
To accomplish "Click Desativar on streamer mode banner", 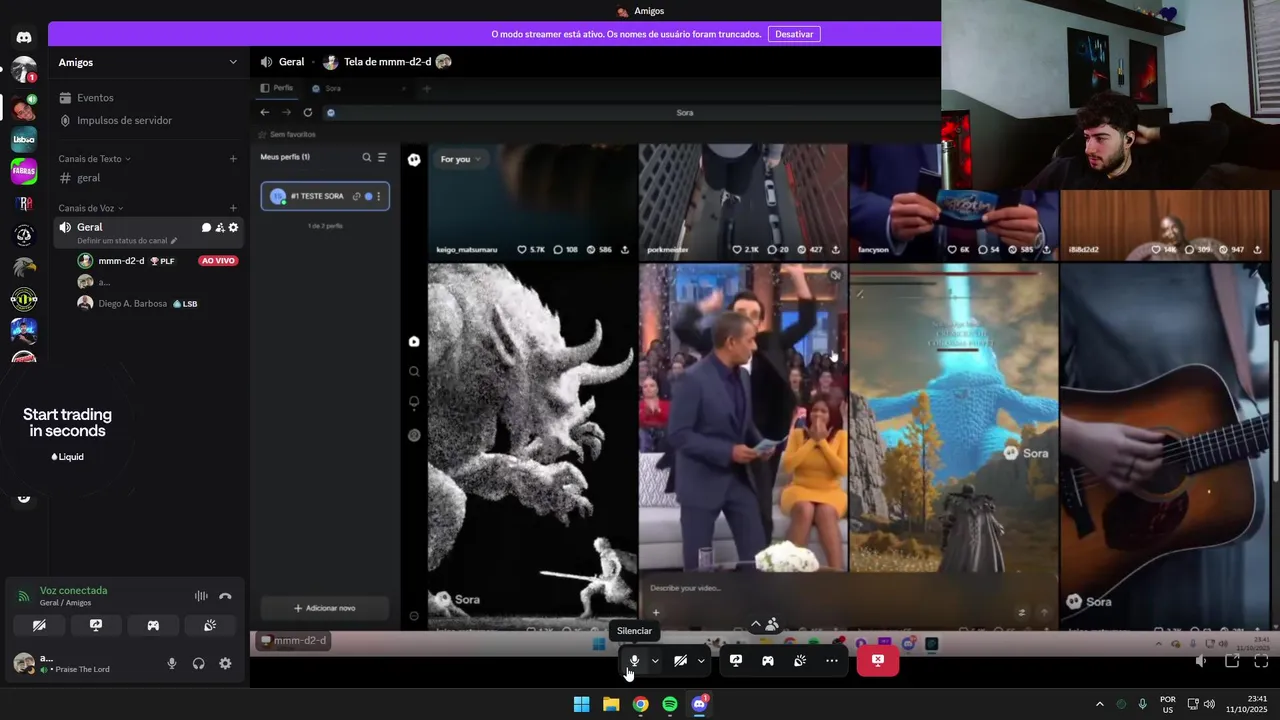I will point(794,34).
